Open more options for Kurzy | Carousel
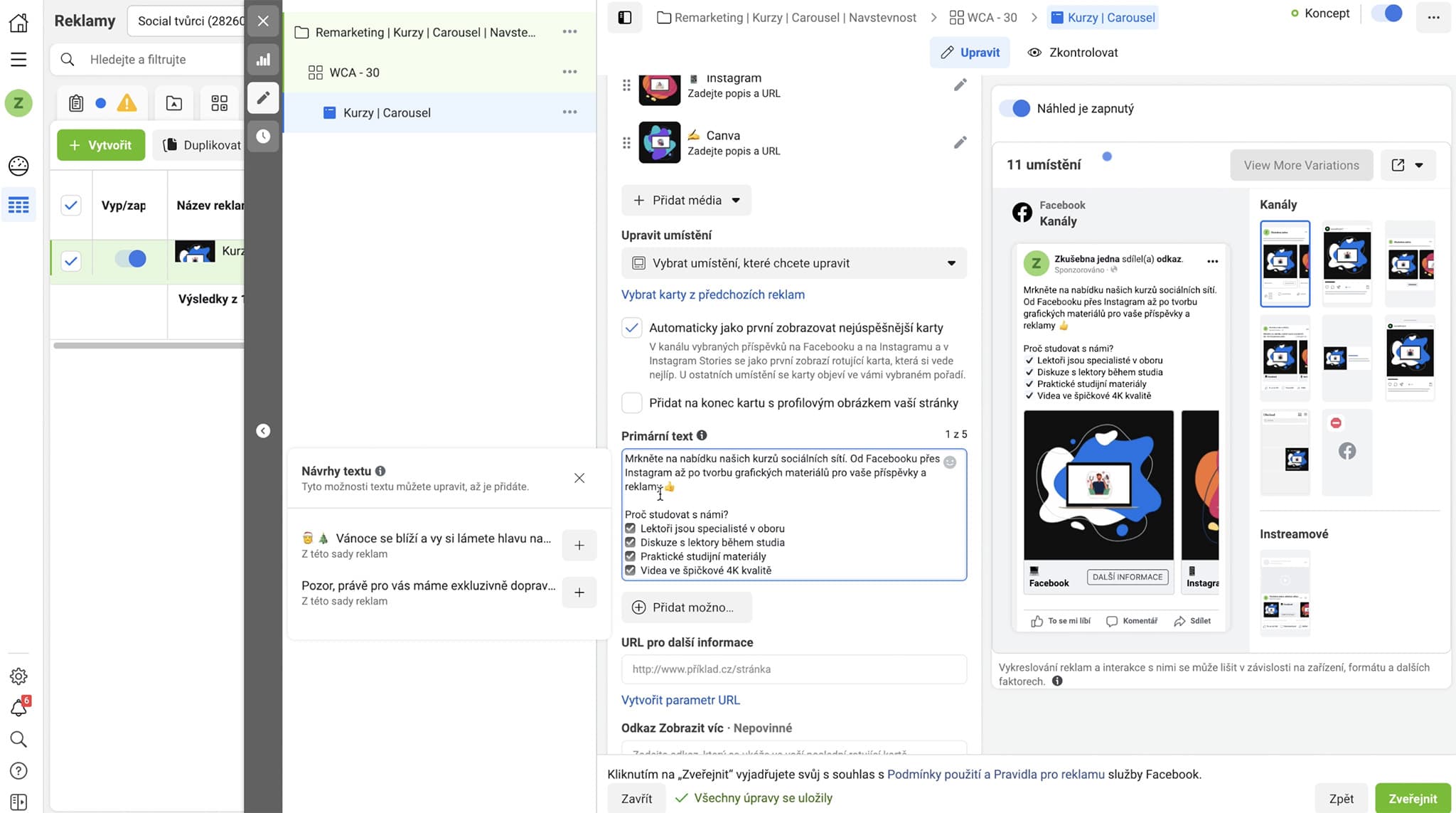This screenshot has width=1456, height=813. 569,112
